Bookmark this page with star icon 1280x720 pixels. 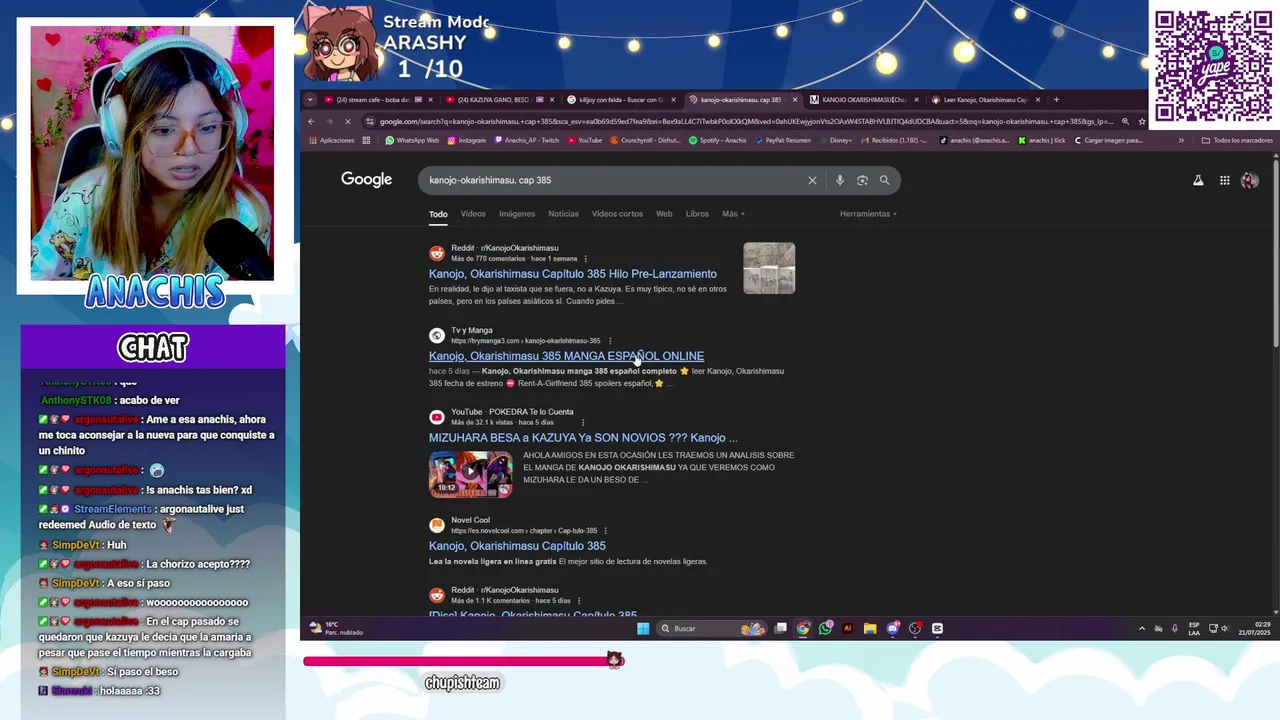coord(1142,122)
